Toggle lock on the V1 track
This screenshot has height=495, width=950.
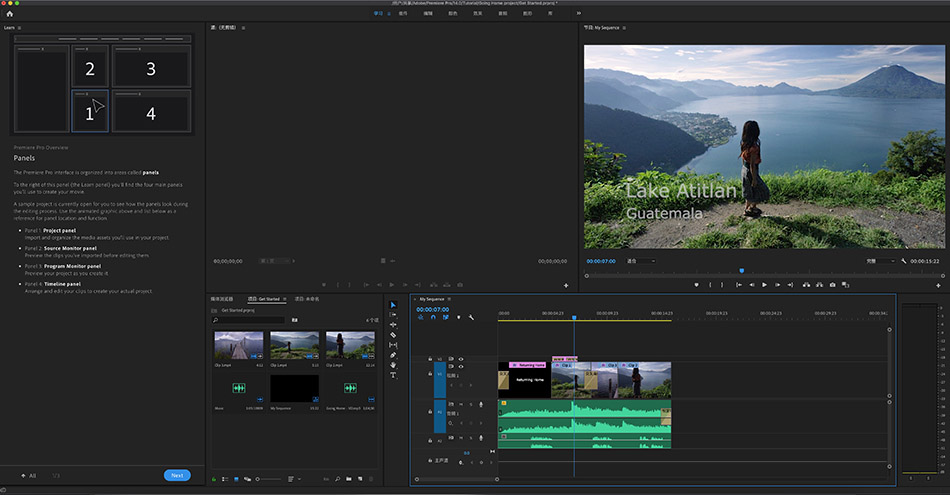click(x=430, y=374)
